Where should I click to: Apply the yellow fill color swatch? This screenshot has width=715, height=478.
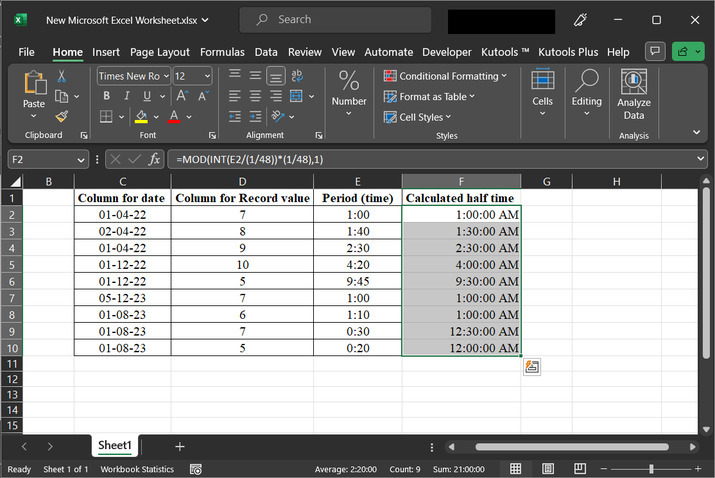coord(141,117)
